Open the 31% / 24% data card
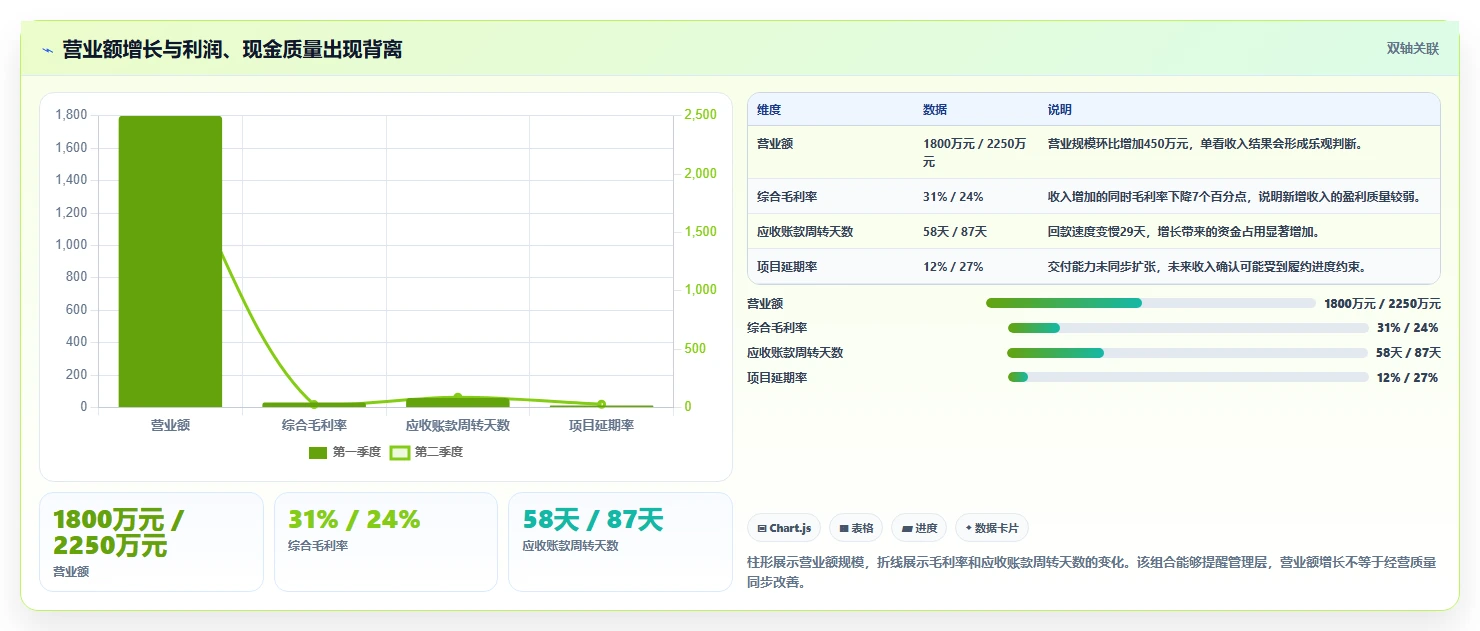 coord(386,542)
